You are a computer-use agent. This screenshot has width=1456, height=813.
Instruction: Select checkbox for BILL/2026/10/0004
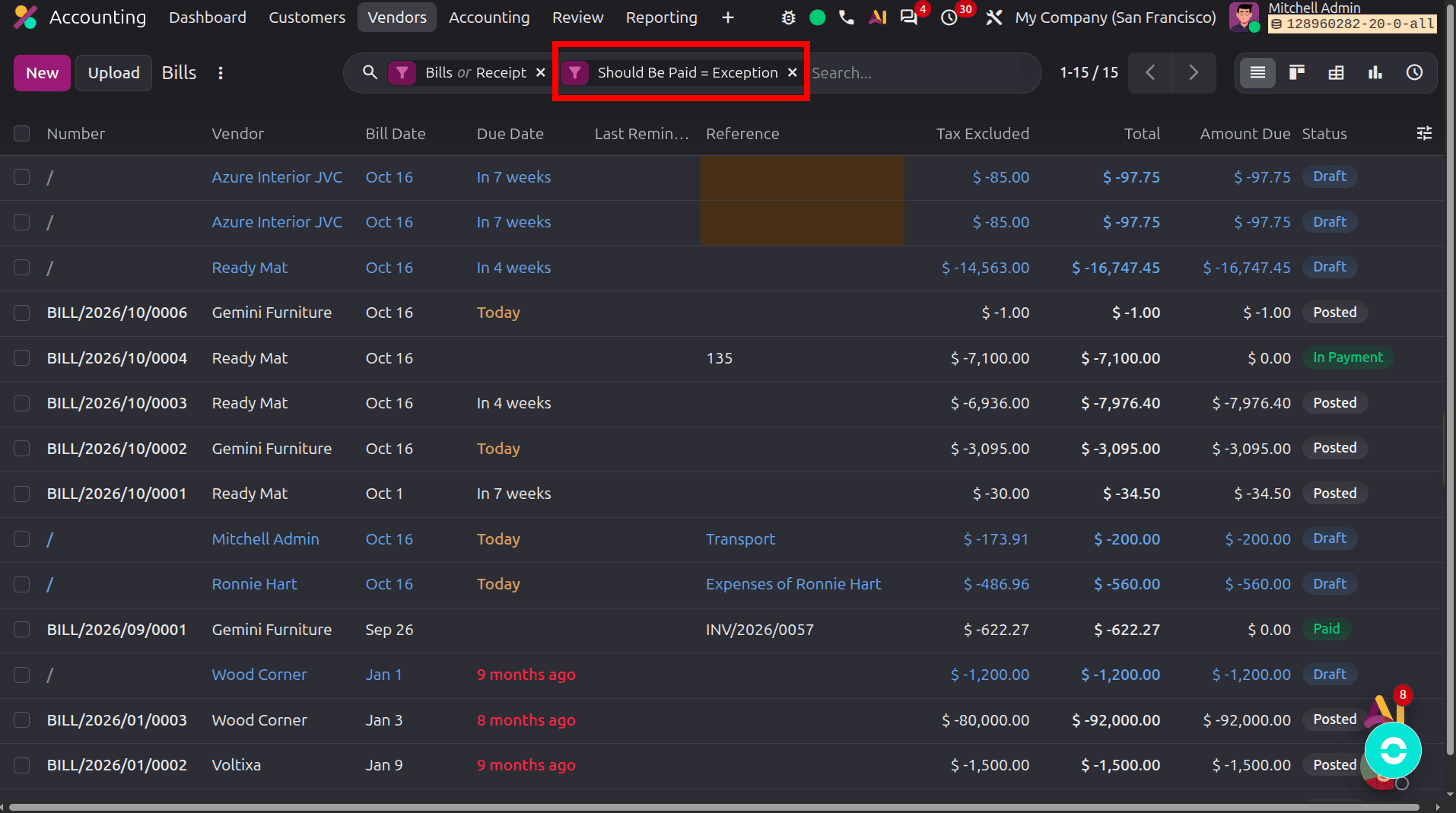point(21,358)
